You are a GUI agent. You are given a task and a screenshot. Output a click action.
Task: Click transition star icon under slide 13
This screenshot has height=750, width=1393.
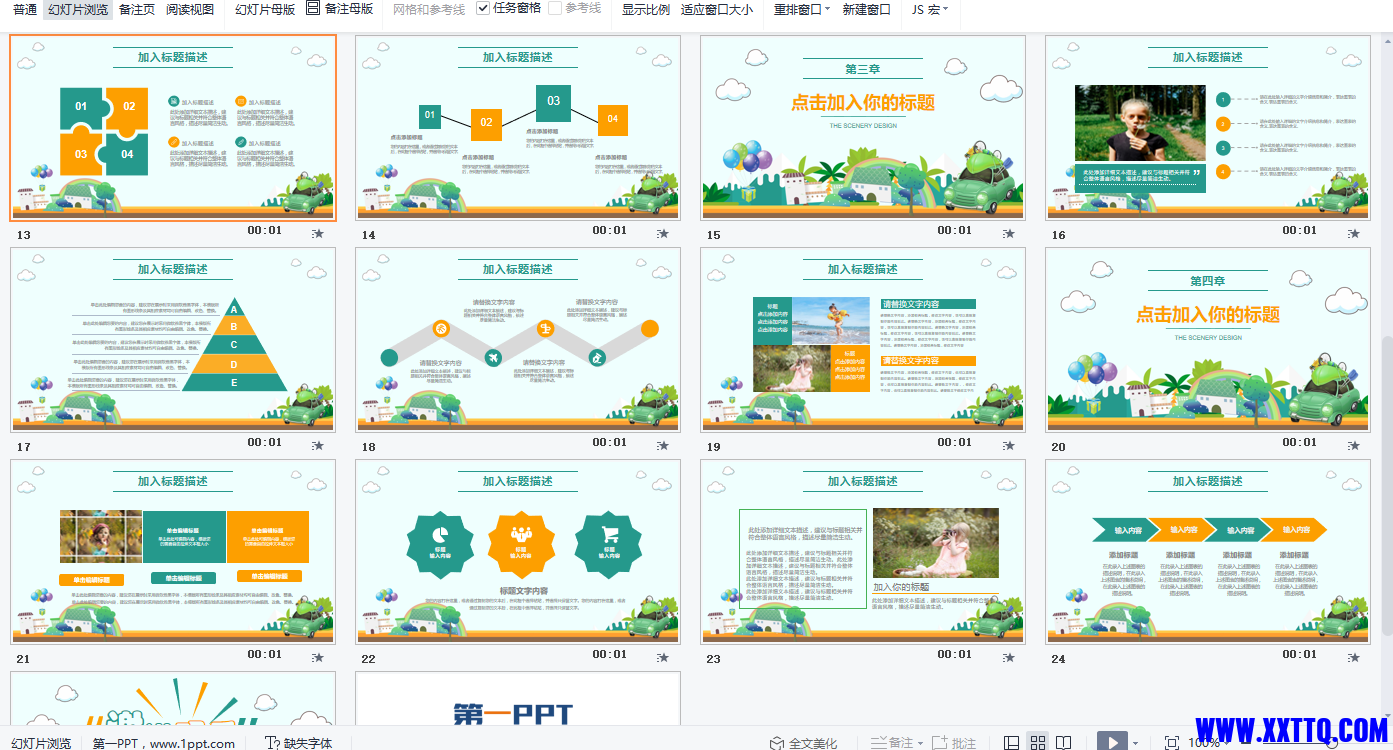point(318,234)
